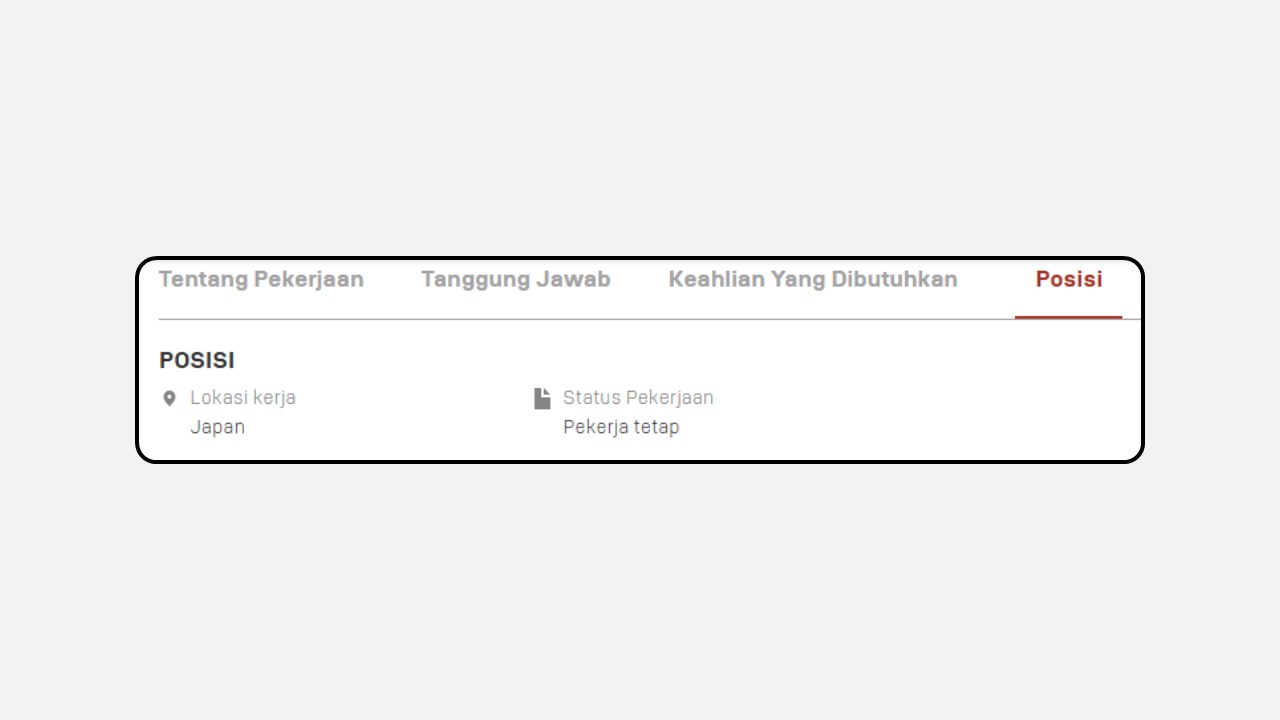Select the active Posisi tab
The width and height of the screenshot is (1280, 720).
point(1069,279)
